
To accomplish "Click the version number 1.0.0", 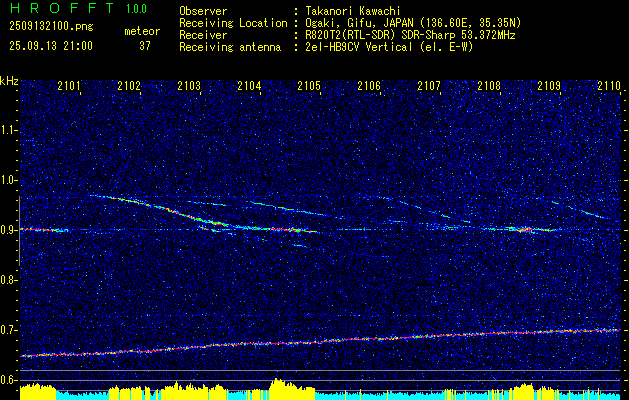I will click(136, 9).
